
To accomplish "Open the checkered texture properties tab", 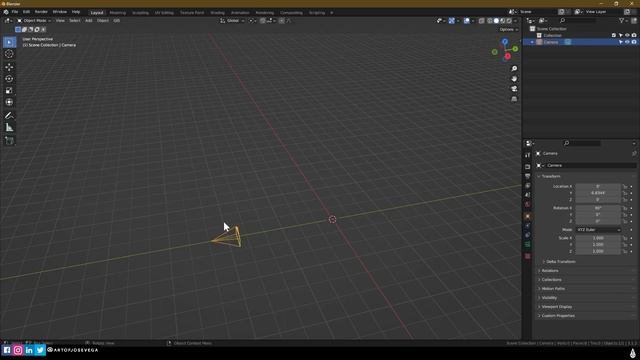I will (527, 256).
